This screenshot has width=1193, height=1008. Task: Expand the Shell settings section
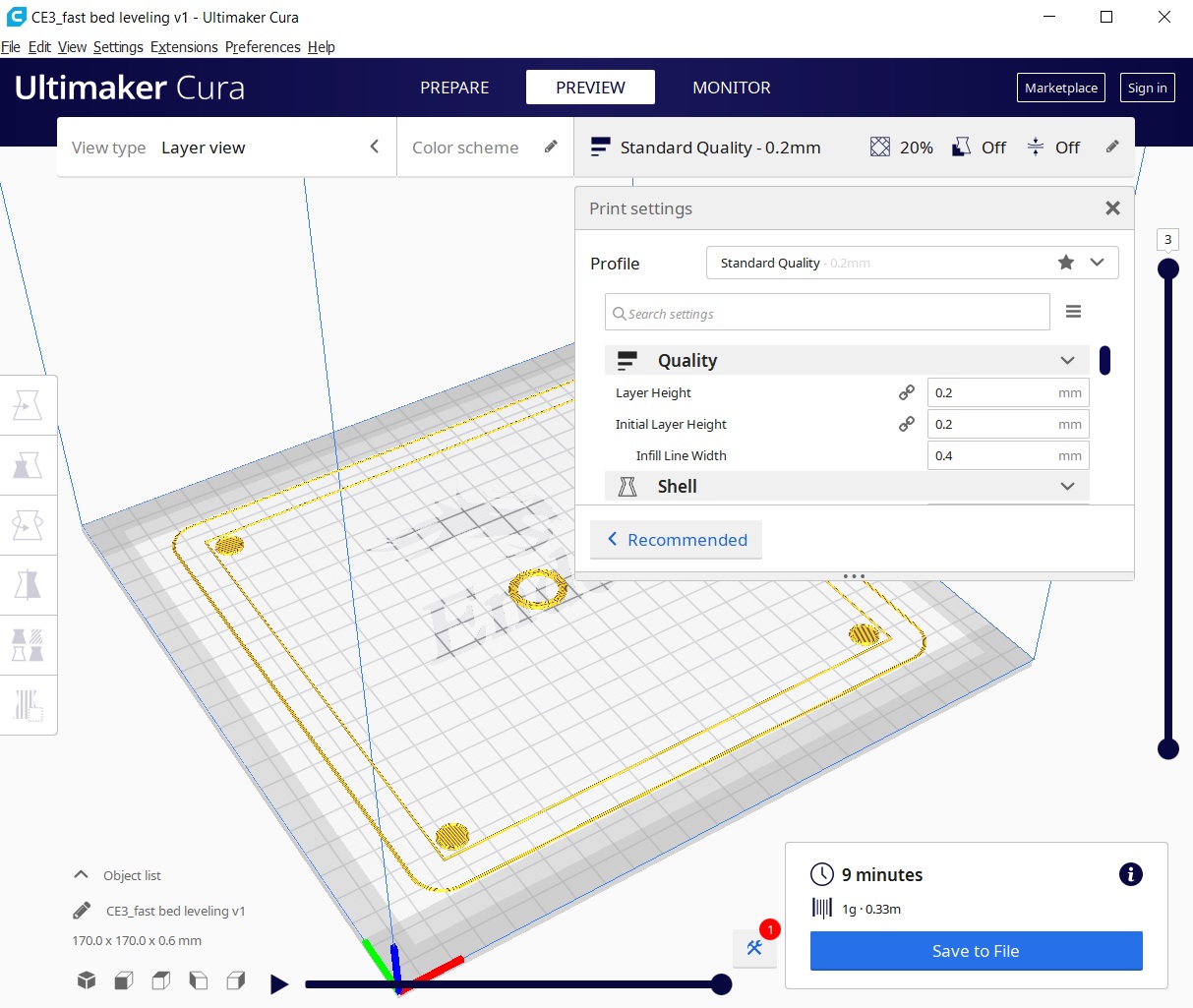point(847,486)
